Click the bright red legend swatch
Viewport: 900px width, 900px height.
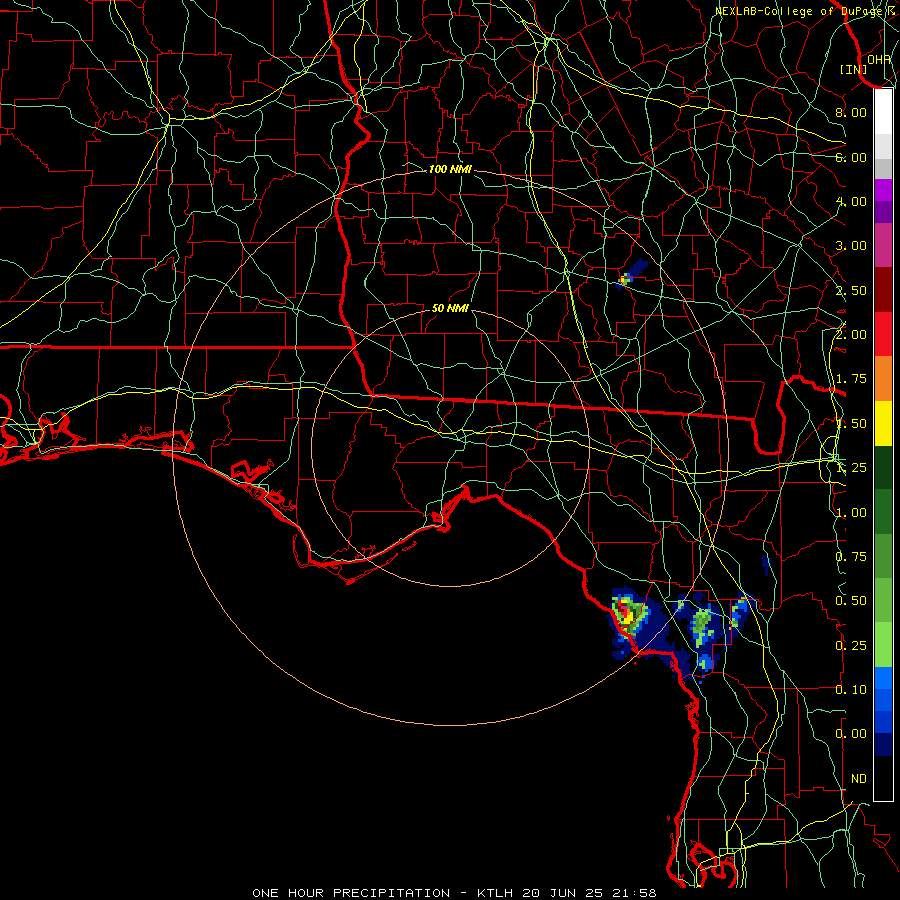coord(883,334)
